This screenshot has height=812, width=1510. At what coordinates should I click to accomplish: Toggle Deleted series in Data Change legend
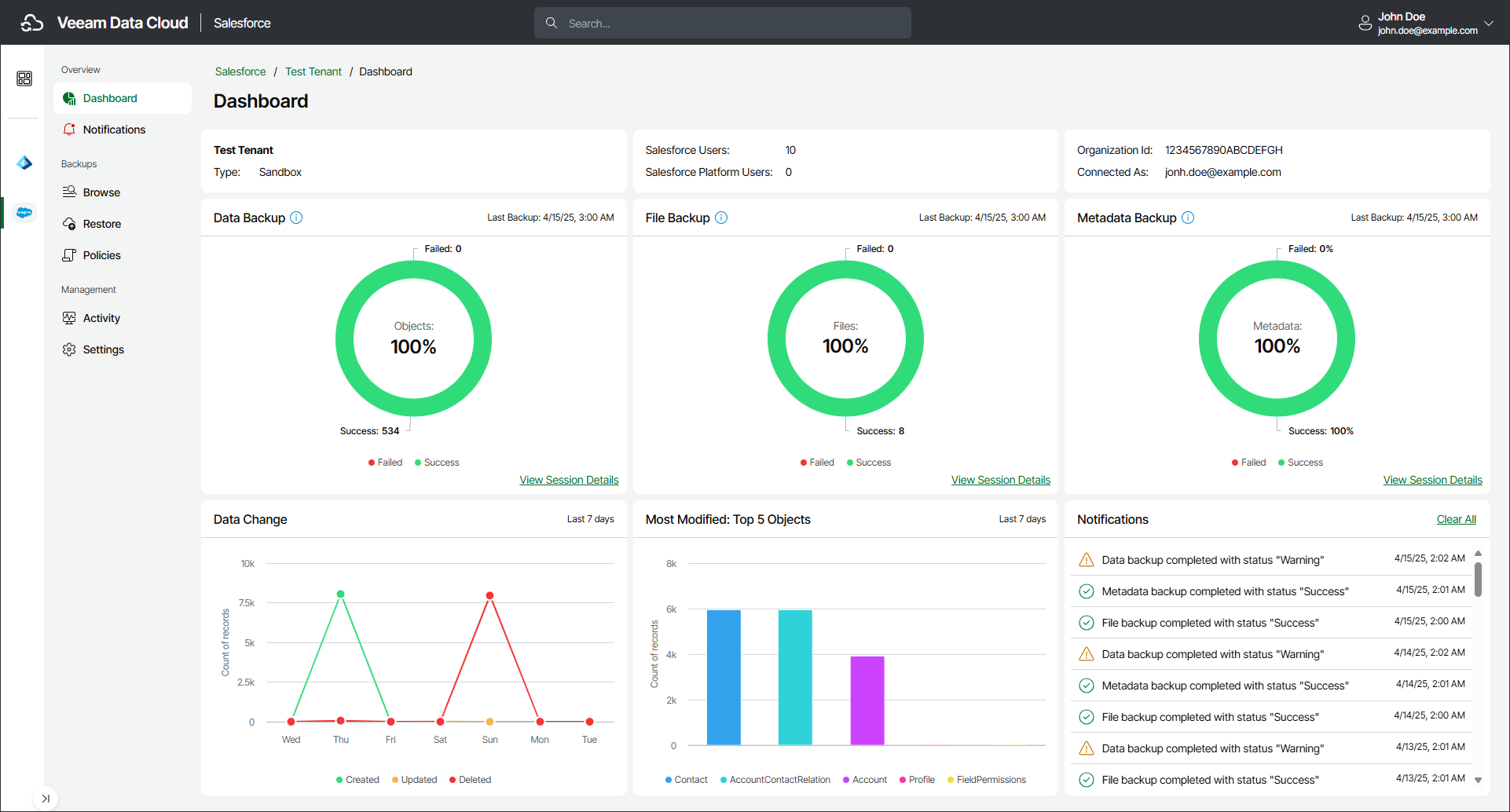[470, 780]
